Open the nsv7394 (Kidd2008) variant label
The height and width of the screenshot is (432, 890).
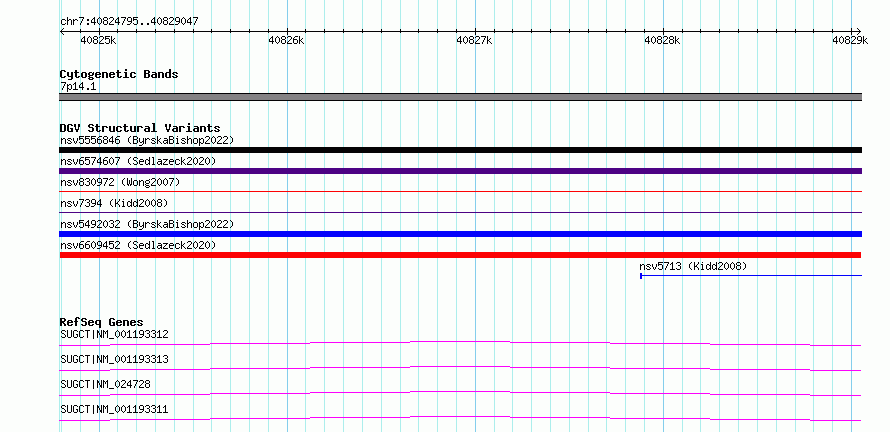pyautogui.click(x=114, y=203)
